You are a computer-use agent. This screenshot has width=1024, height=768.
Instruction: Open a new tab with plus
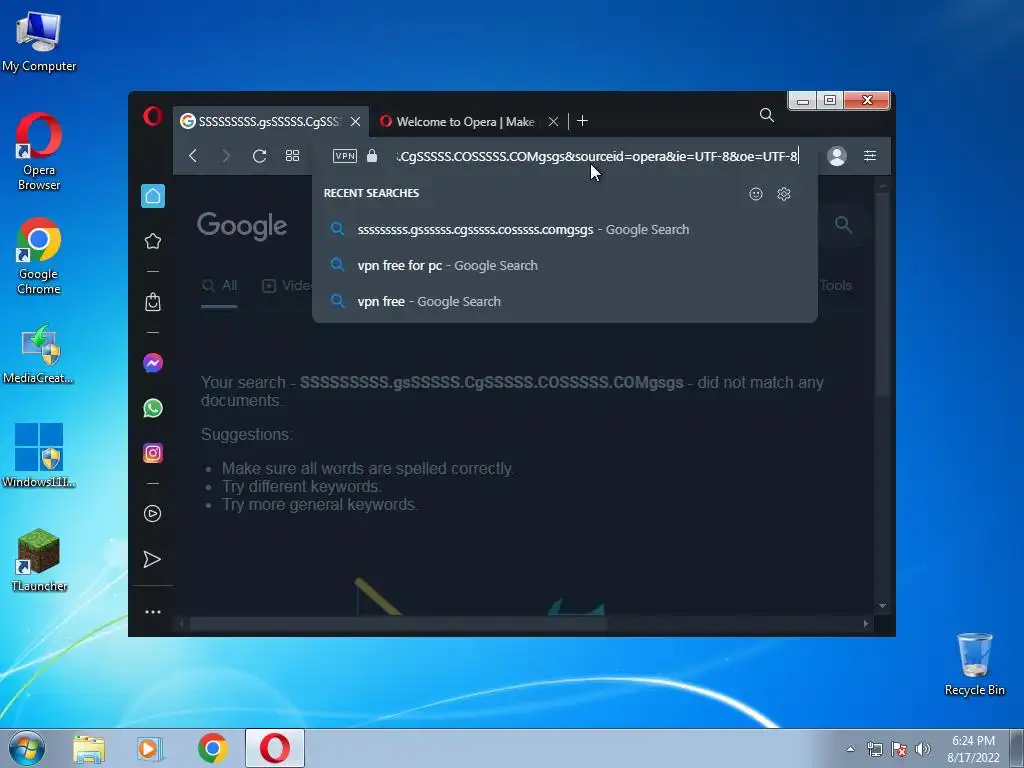[x=583, y=121]
